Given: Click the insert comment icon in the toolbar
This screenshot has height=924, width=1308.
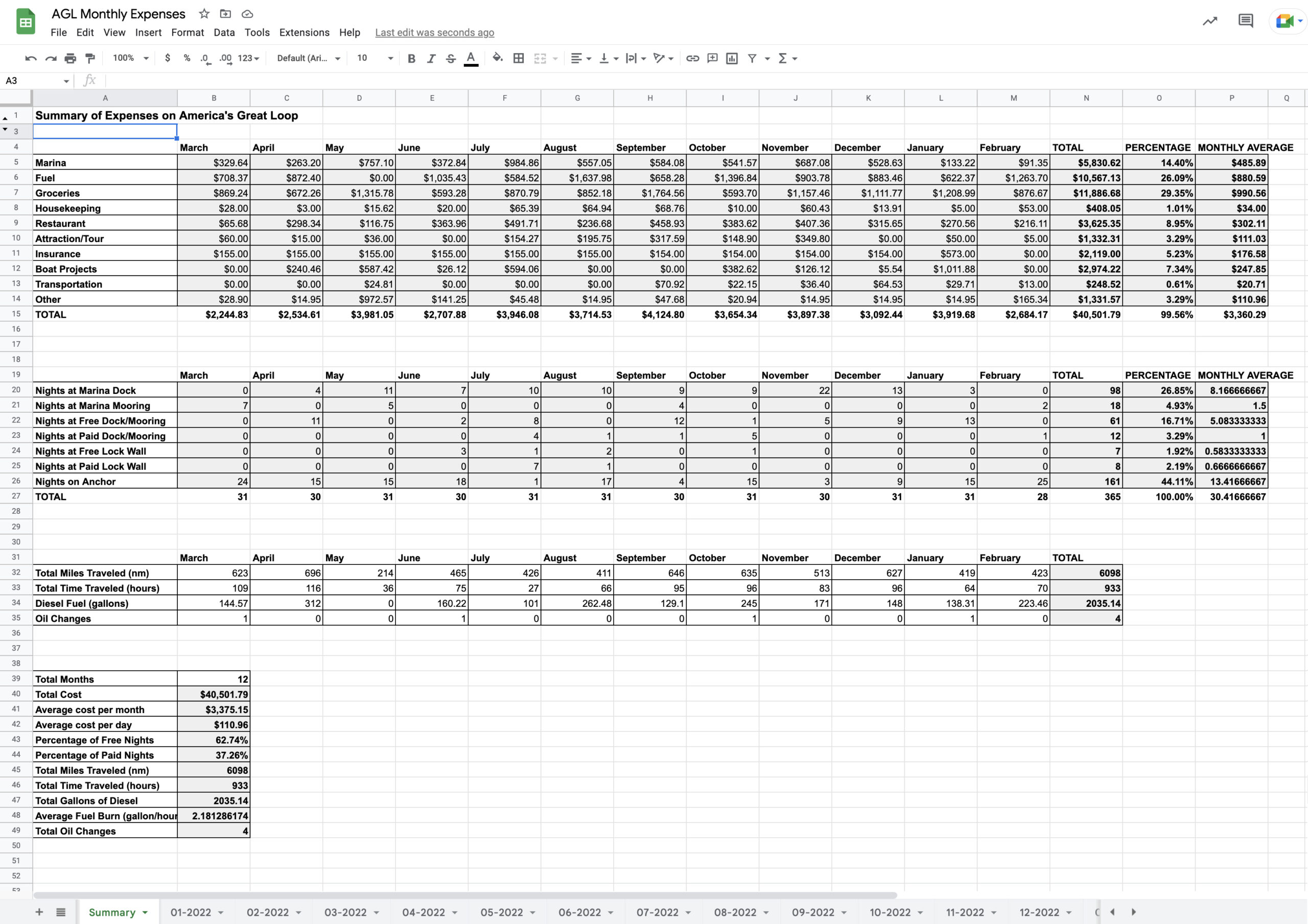Looking at the screenshot, I should 712,58.
